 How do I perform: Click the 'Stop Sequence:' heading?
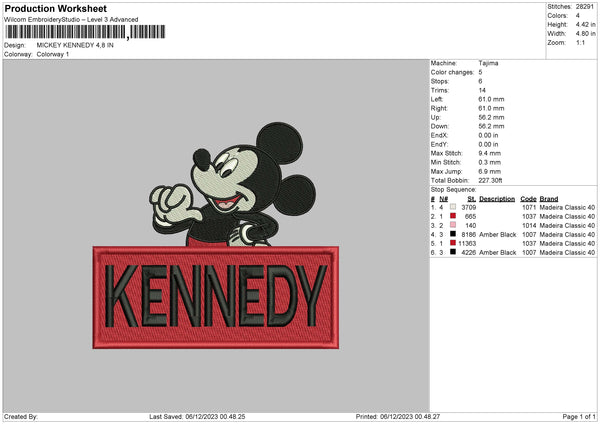(453, 190)
